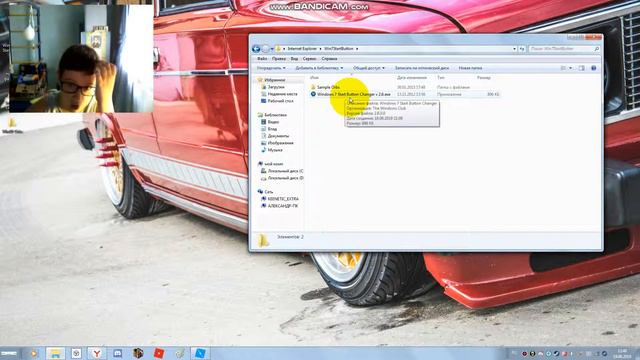Select Загрузки in navigation pane
640x360 pixels.
273,87
